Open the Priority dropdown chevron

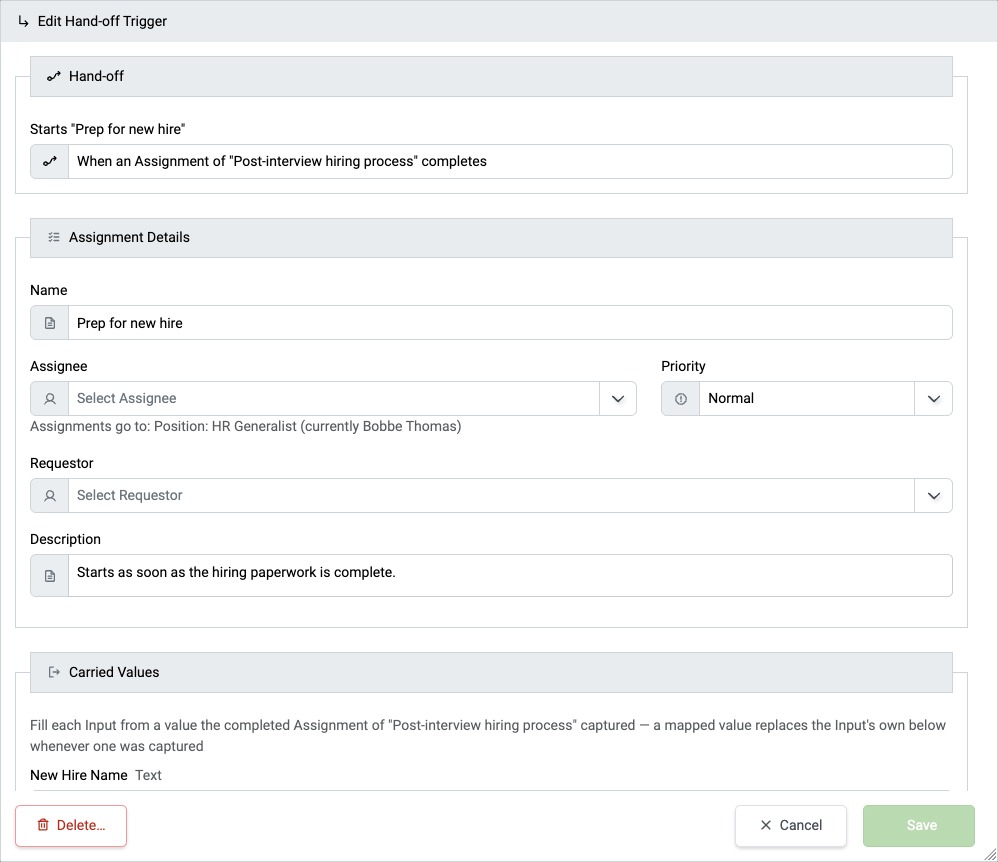pyautogui.click(x=934, y=399)
